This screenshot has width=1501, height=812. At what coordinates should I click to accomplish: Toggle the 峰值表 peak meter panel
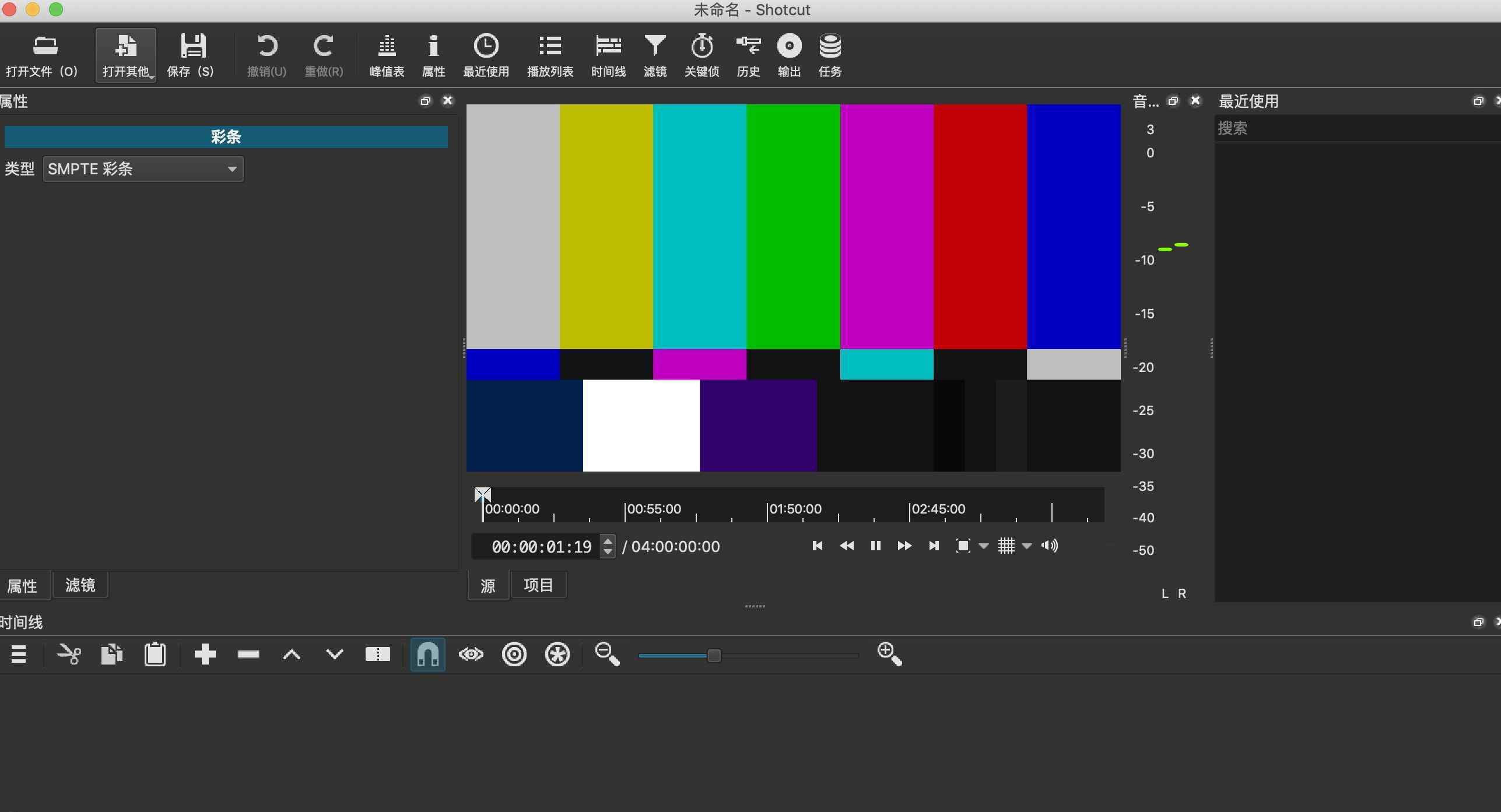(387, 55)
